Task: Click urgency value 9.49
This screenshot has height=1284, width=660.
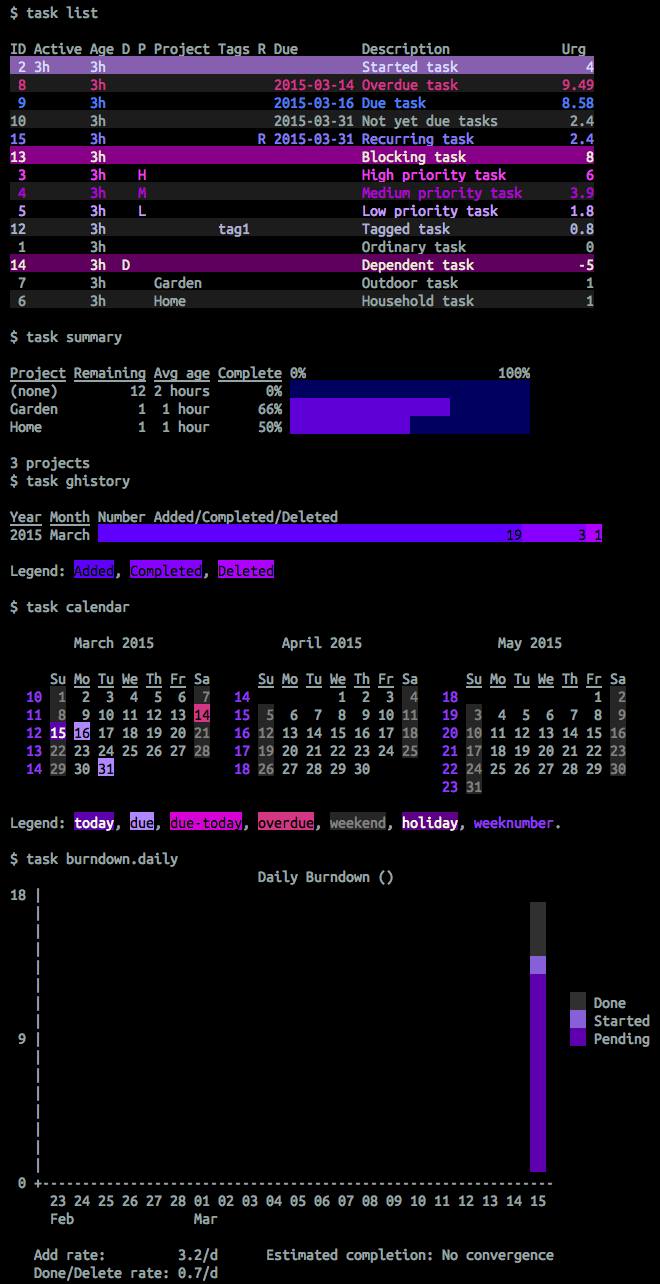Action: pos(578,85)
